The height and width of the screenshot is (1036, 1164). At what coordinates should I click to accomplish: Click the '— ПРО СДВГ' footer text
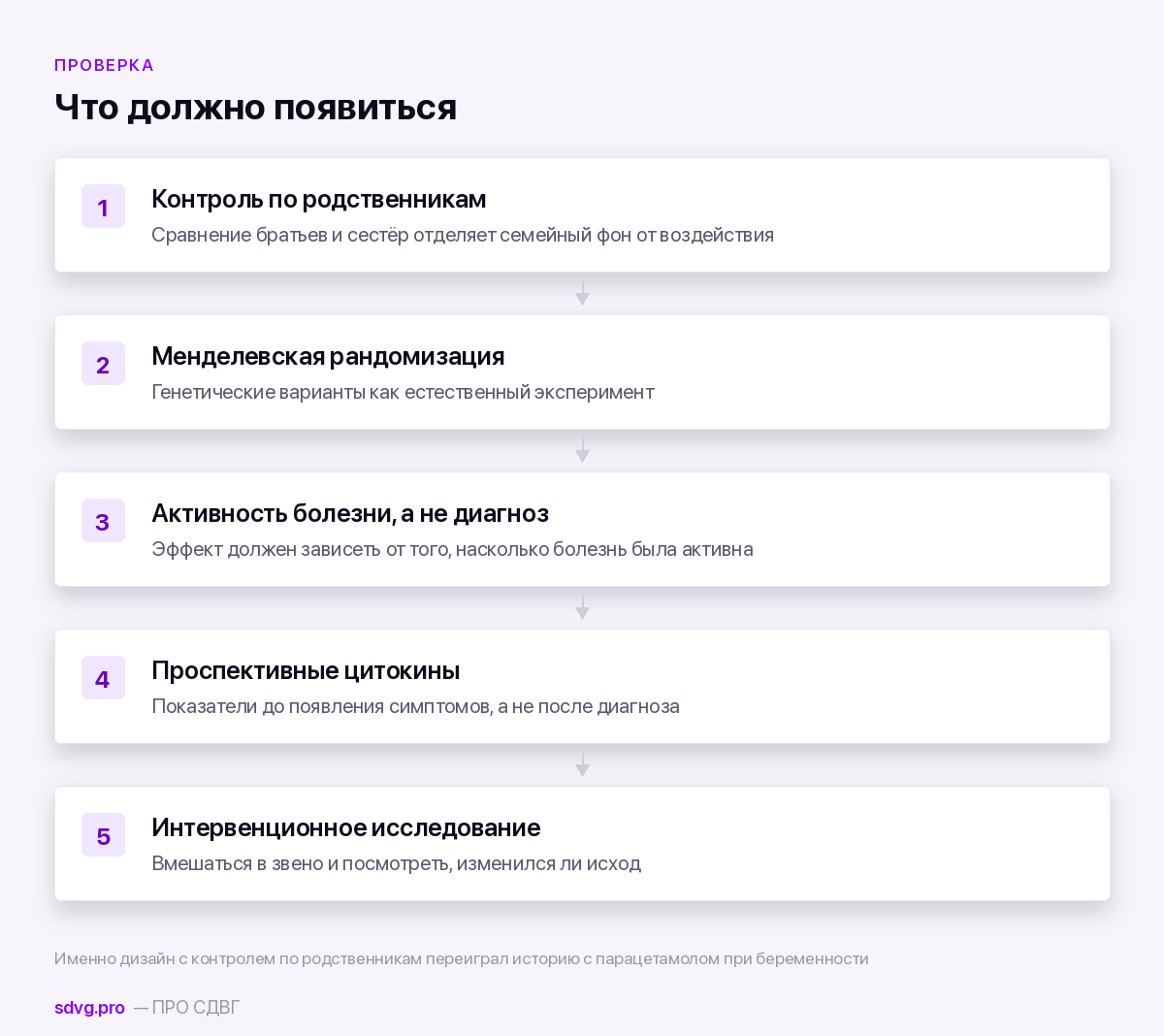[x=186, y=1008]
